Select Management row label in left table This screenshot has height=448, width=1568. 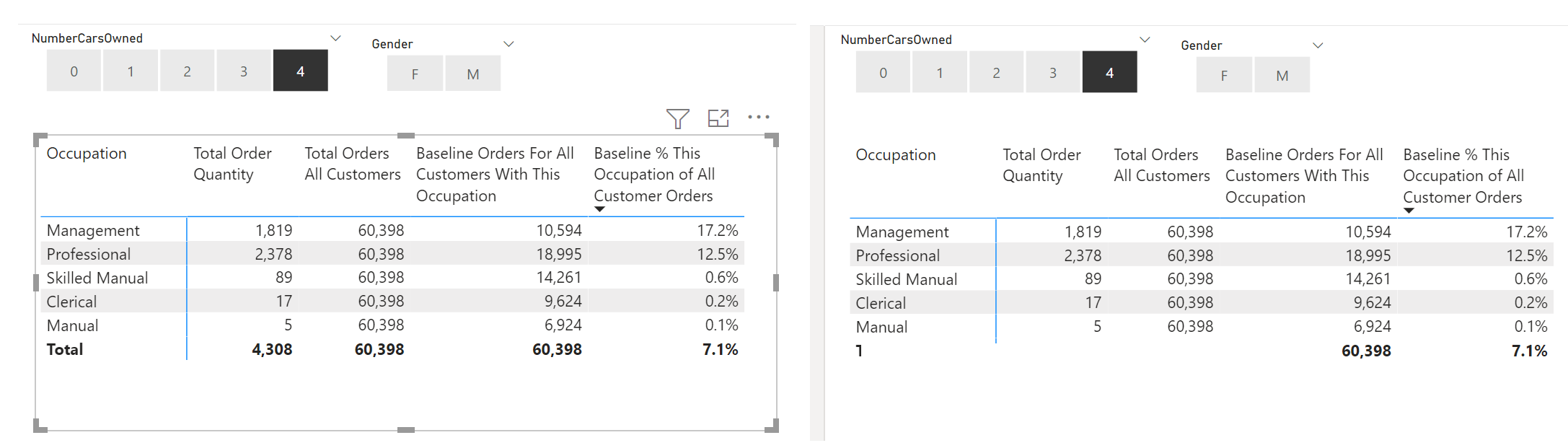click(93, 231)
